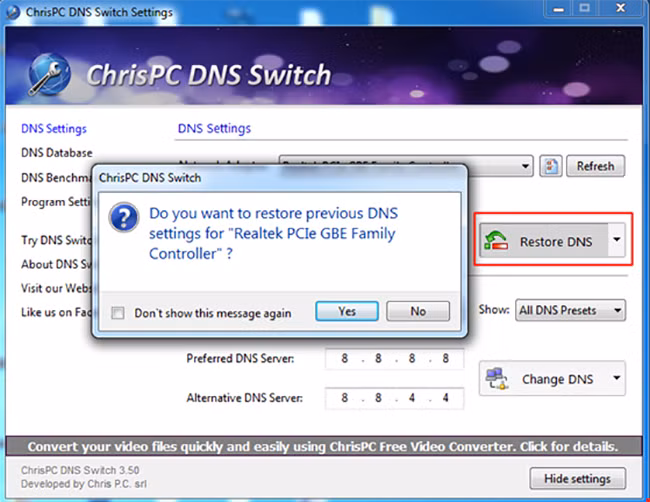Open DNS Database in the sidebar
Screen dimensions: 650x502
coord(56,153)
